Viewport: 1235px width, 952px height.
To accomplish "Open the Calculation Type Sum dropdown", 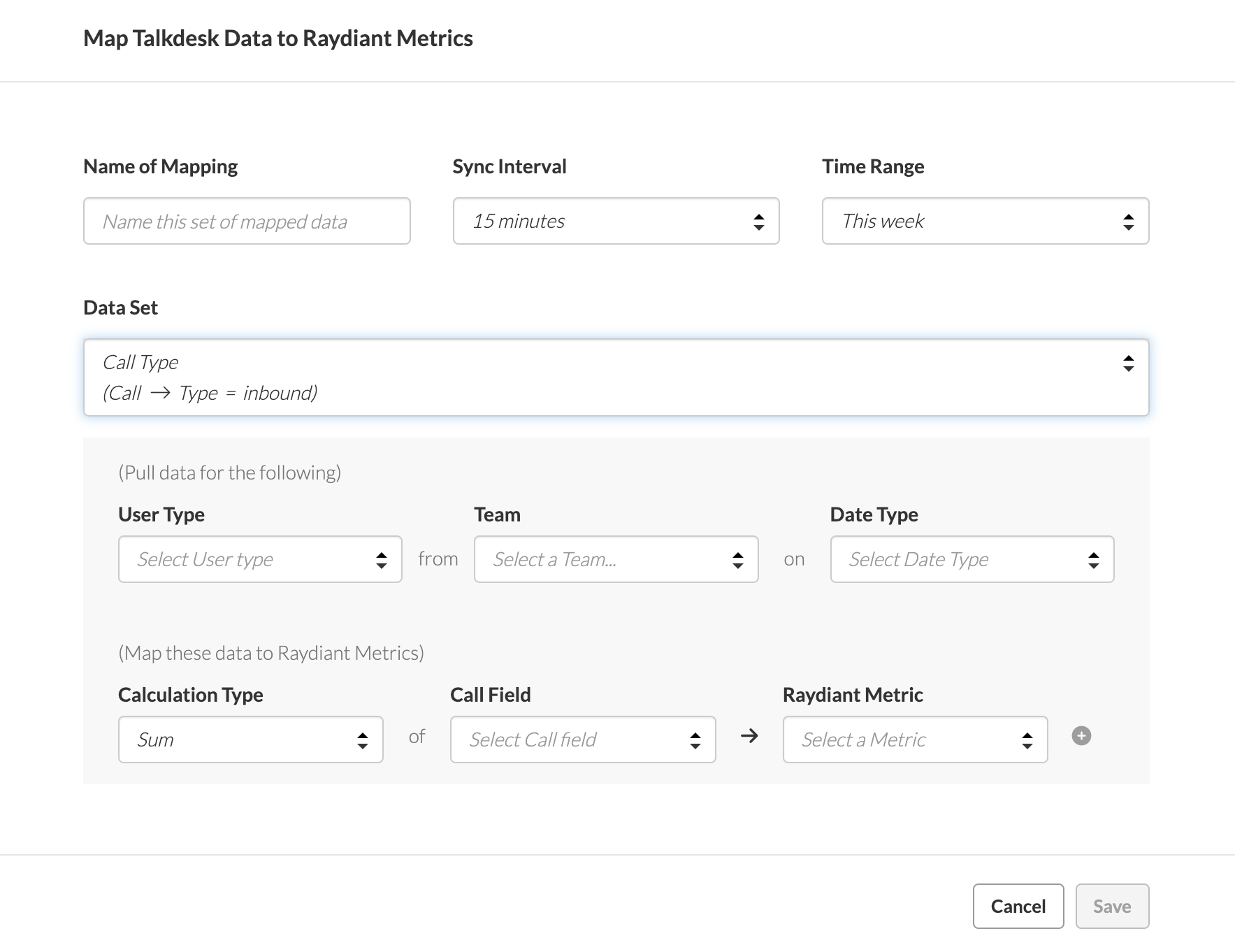I will (250, 740).
